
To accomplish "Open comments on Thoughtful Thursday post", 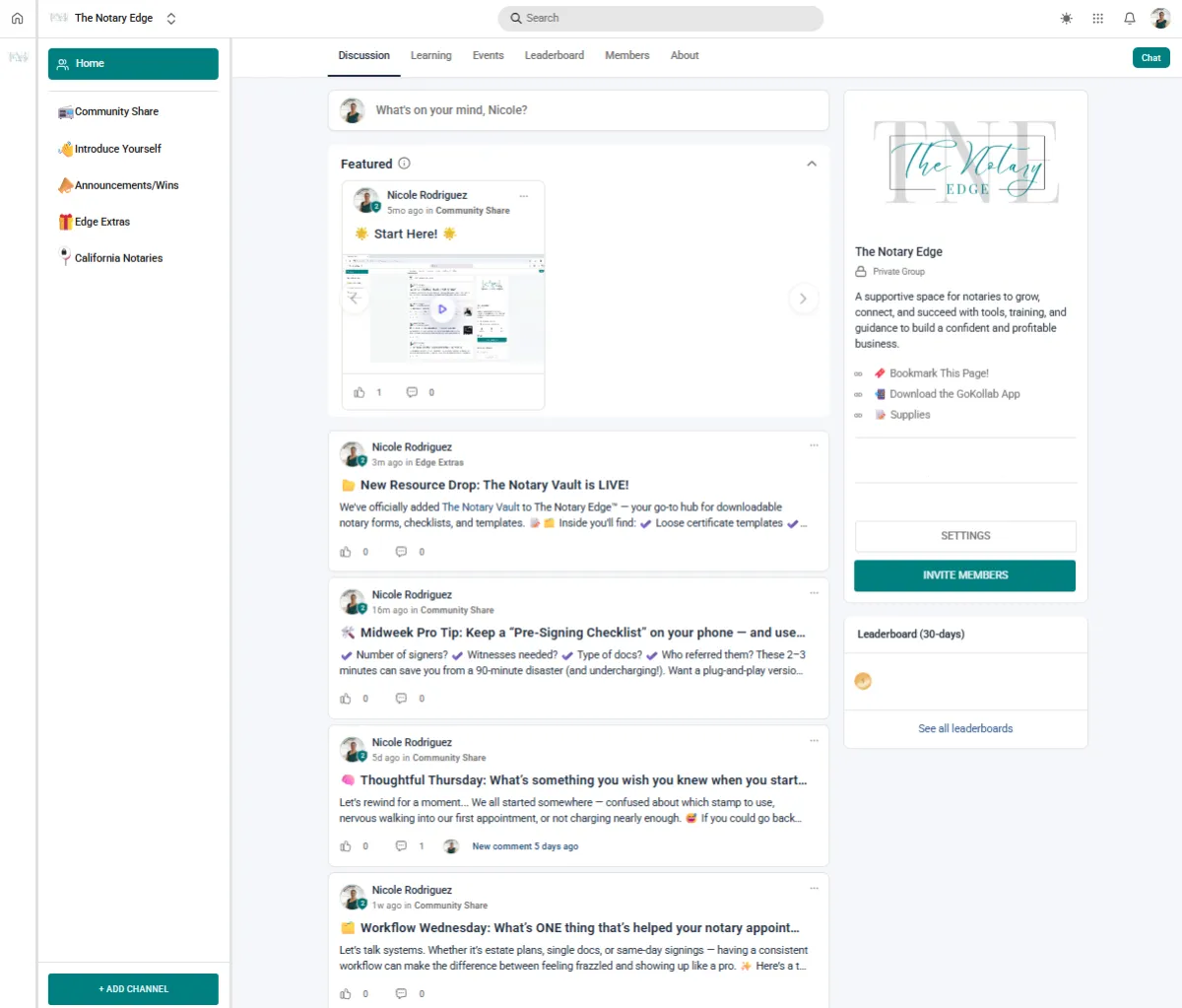I will (401, 846).
